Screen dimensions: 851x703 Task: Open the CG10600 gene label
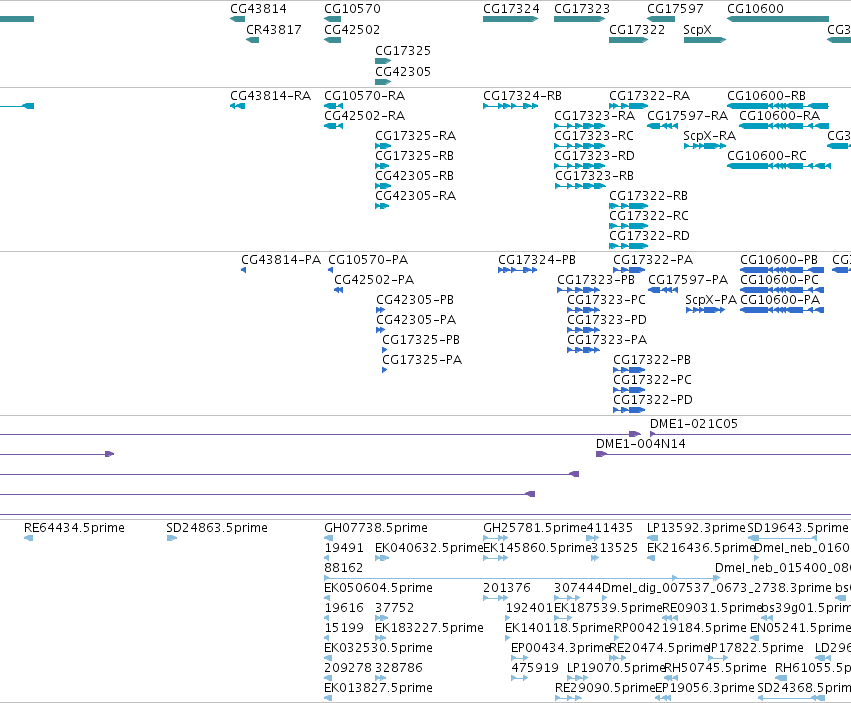755,9
